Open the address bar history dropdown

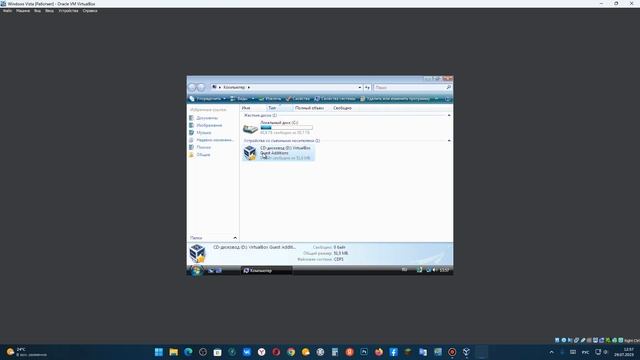[x=360, y=87]
